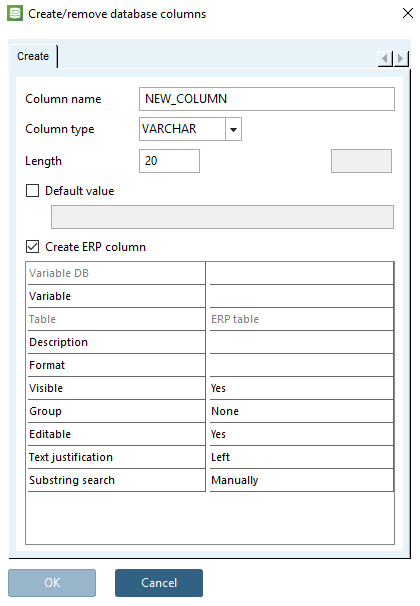Click the Length field showing 20
This screenshot has height=606, width=420.
(x=170, y=161)
